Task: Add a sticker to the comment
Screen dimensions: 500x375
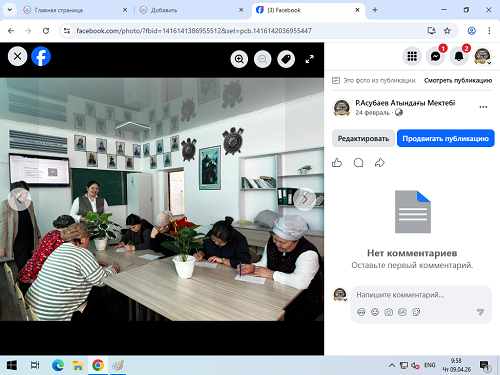Action: coord(416,312)
